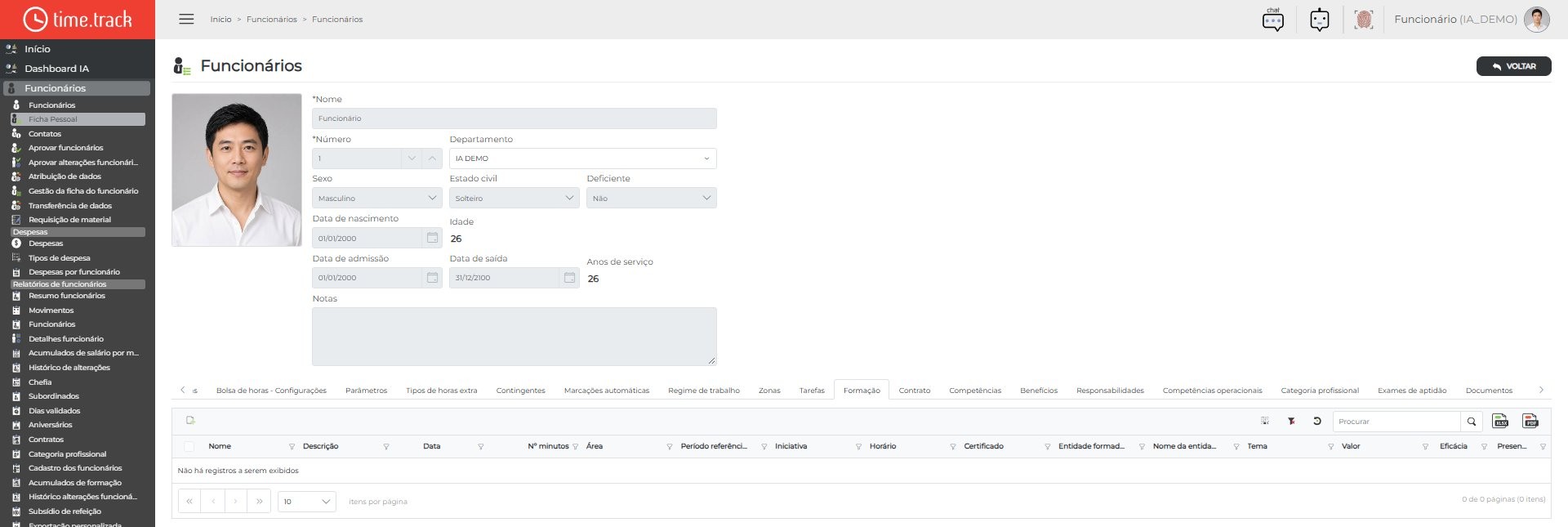Switch to the Documentos tab
This screenshot has height=527, width=1568.
[1489, 391]
